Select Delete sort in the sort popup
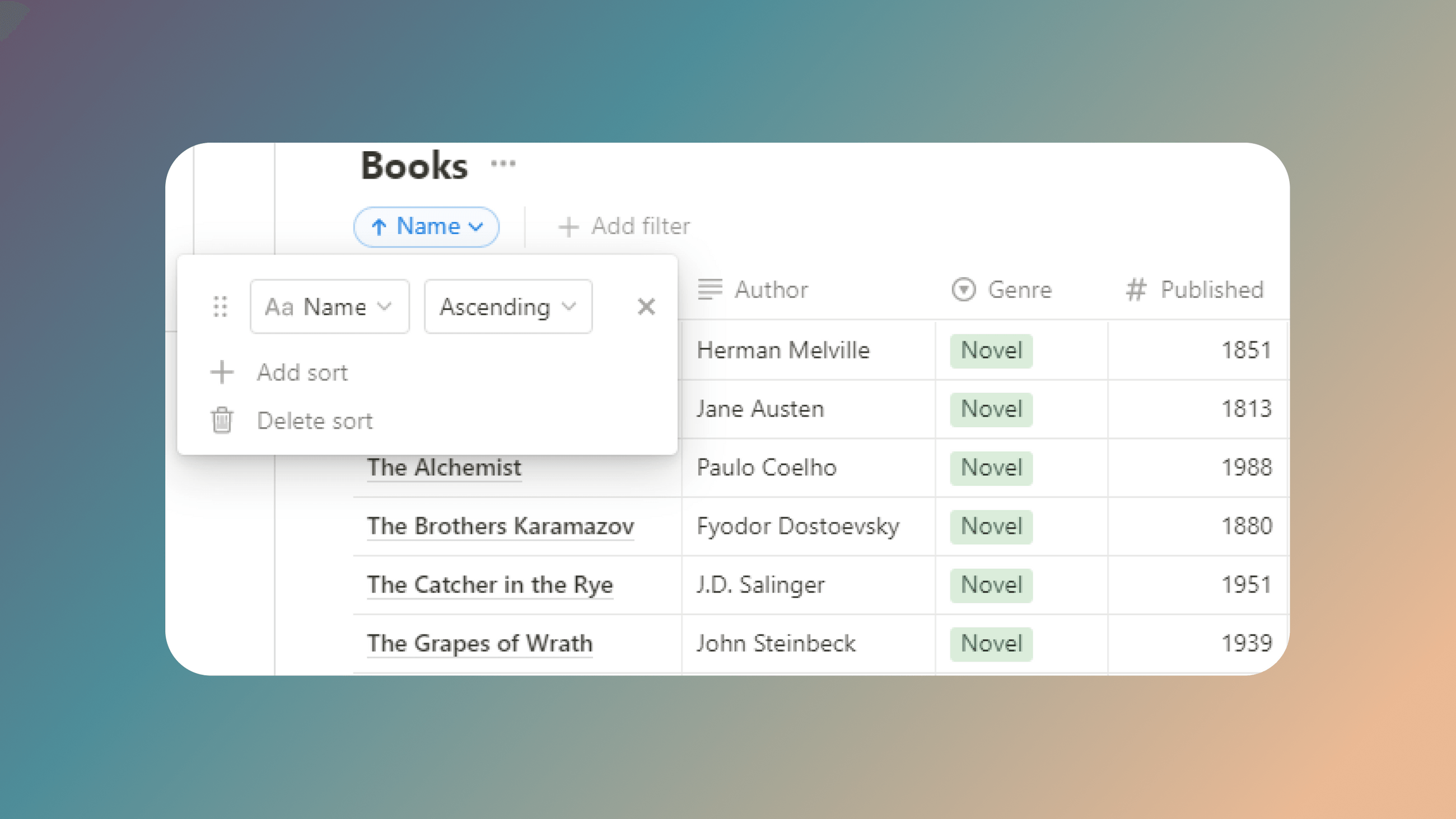The image size is (1456, 819). click(x=314, y=420)
